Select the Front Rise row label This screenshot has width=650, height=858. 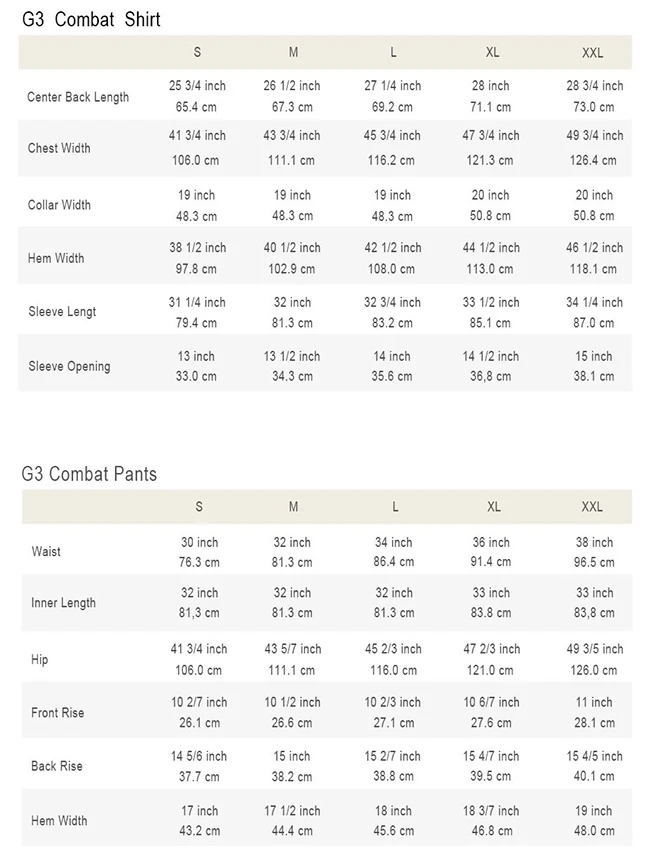(57, 713)
